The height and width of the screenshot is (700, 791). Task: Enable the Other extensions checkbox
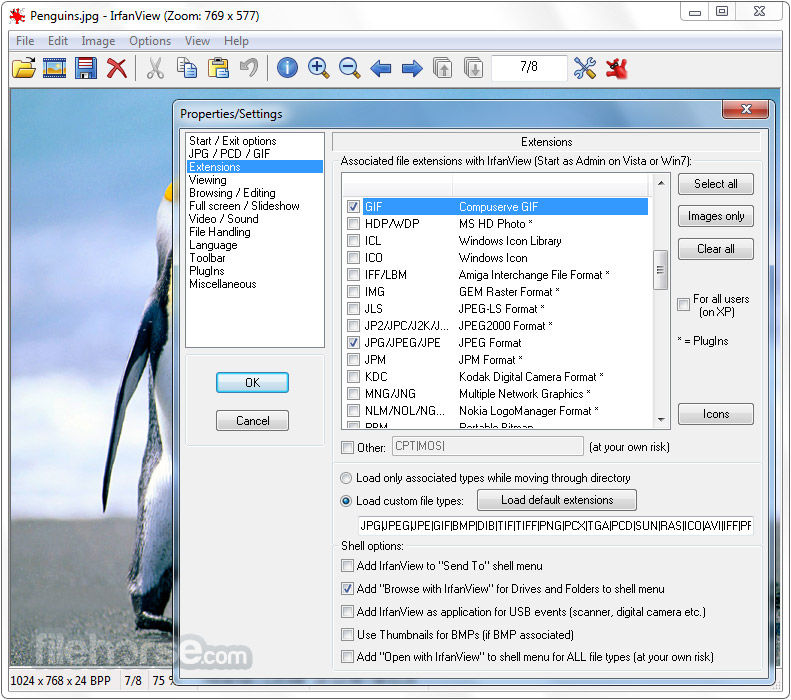(x=347, y=447)
